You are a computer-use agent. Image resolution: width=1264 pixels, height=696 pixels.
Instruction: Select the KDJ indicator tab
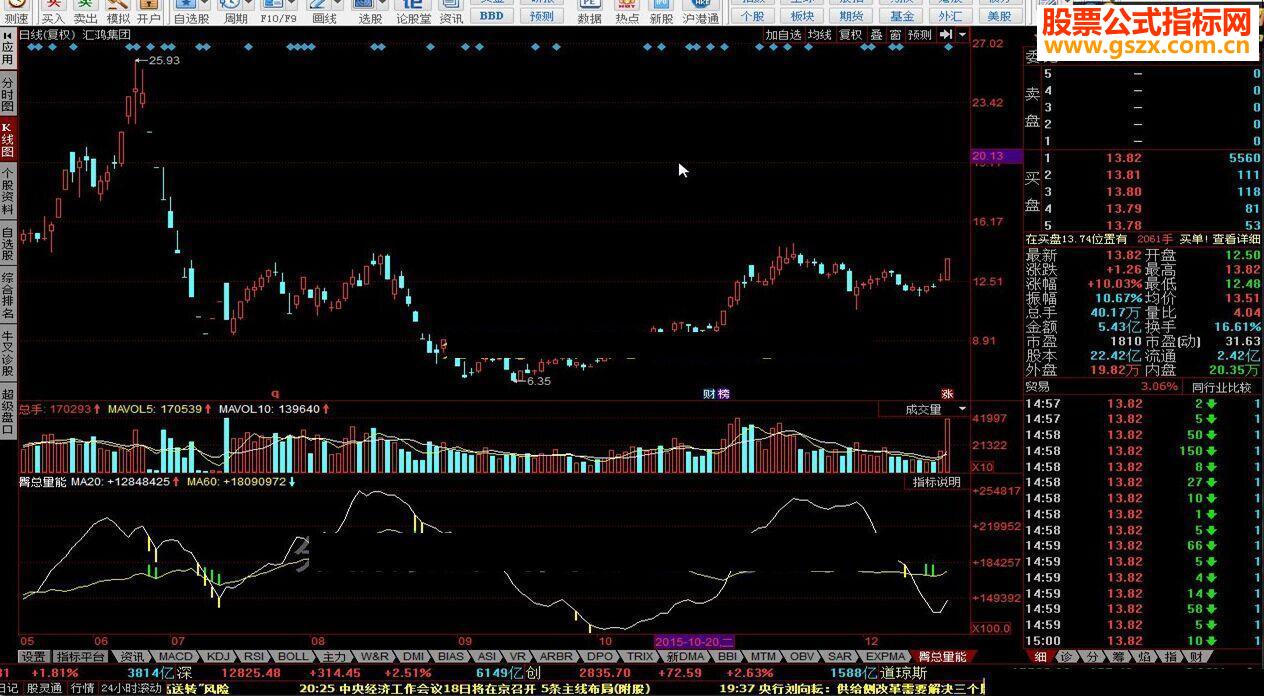(217, 657)
